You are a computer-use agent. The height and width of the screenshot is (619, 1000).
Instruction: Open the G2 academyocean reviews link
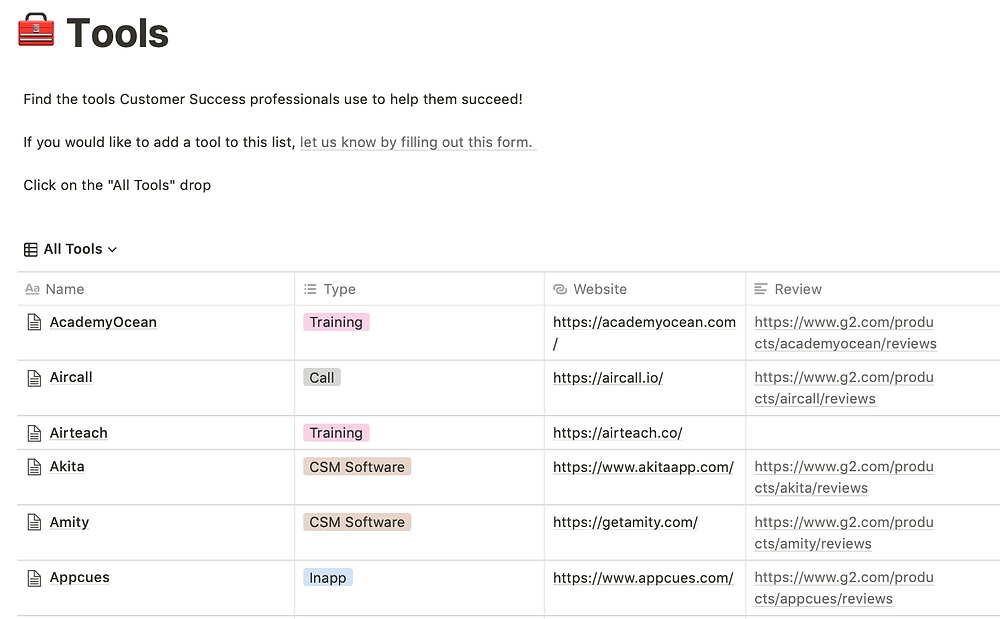coord(845,333)
